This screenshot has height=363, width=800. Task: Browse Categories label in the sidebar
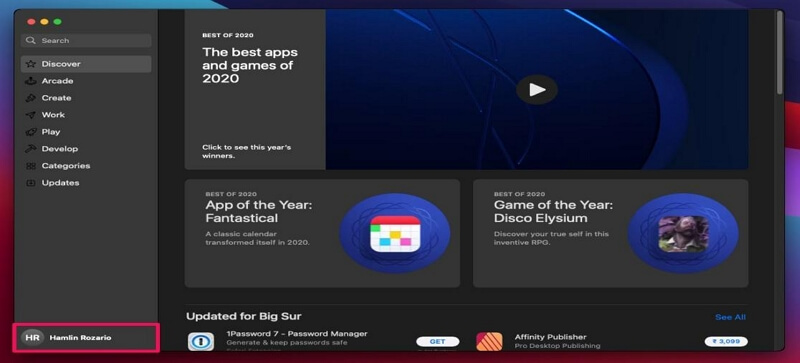click(66, 165)
